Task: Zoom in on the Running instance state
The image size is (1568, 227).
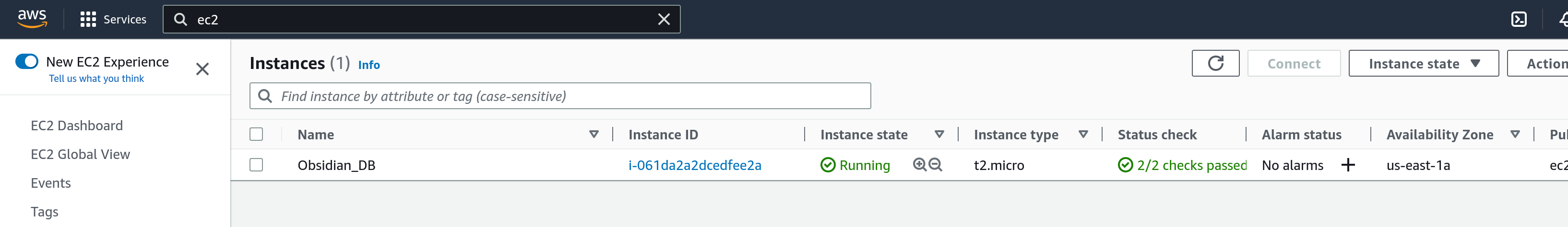Action: [919, 164]
